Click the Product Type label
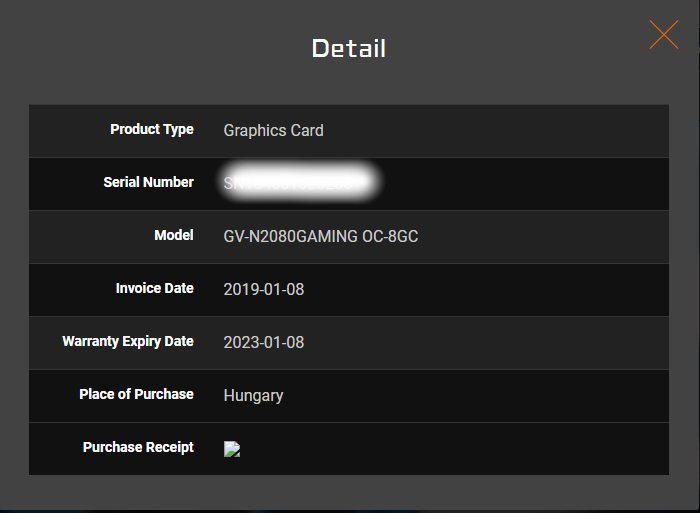This screenshot has height=513, width=700. pos(152,130)
